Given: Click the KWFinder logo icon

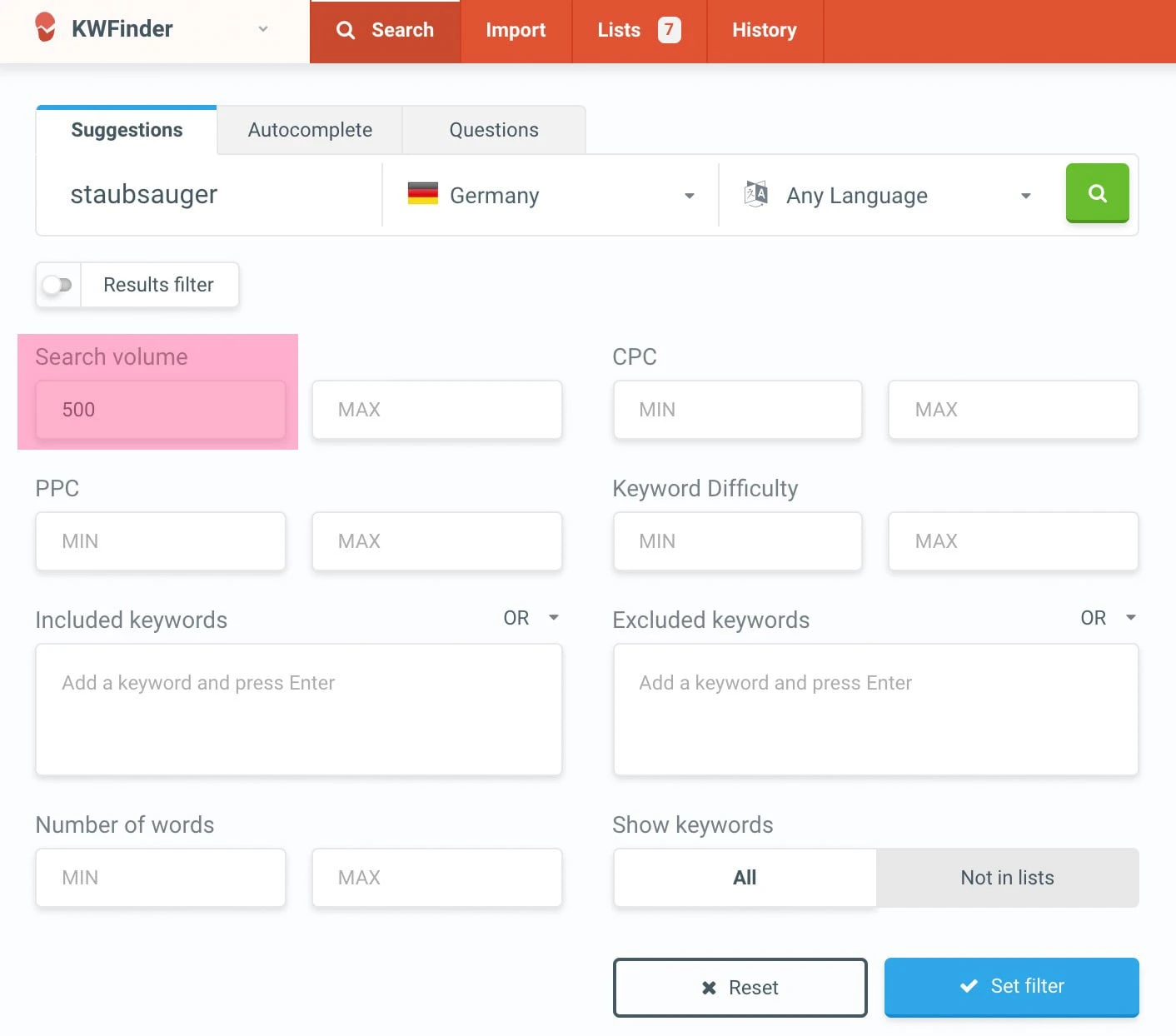Looking at the screenshot, I should coord(46,28).
